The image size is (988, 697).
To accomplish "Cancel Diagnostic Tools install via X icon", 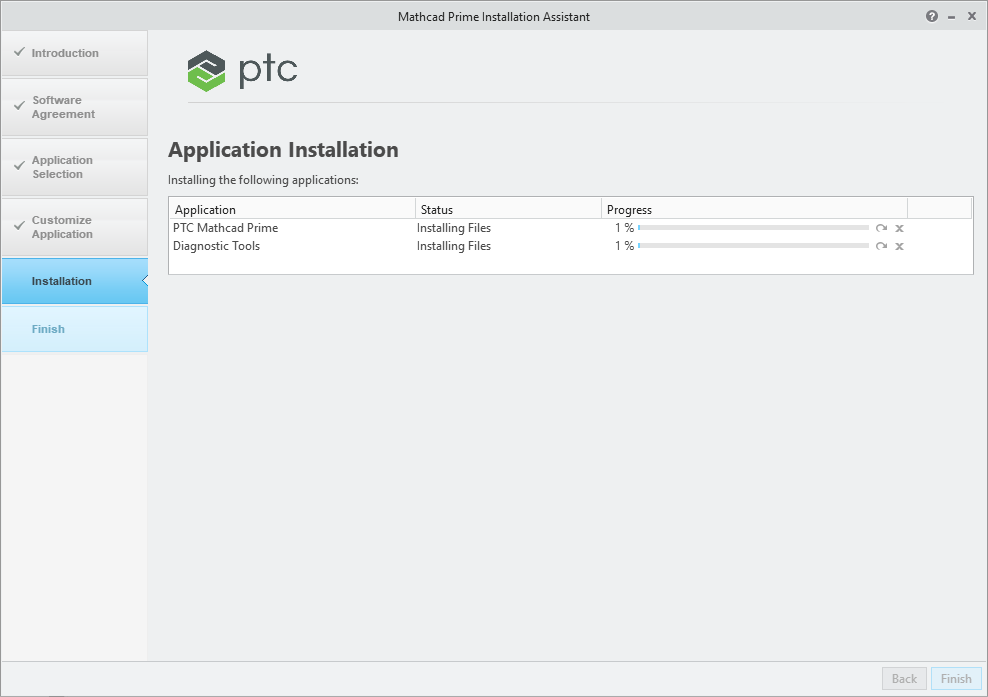I will (x=899, y=246).
